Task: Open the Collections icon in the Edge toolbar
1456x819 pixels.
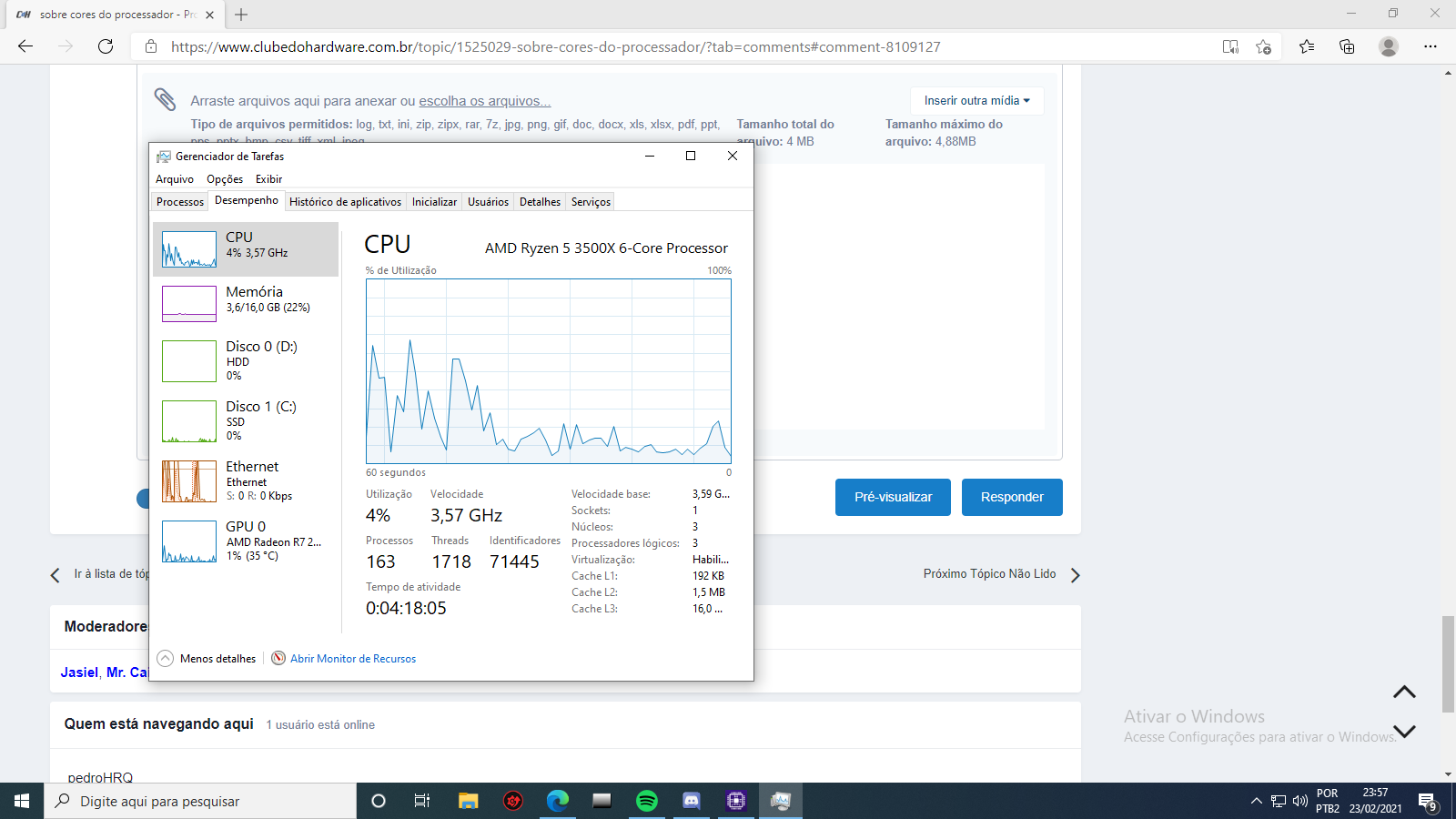Action: [x=1347, y=46]
